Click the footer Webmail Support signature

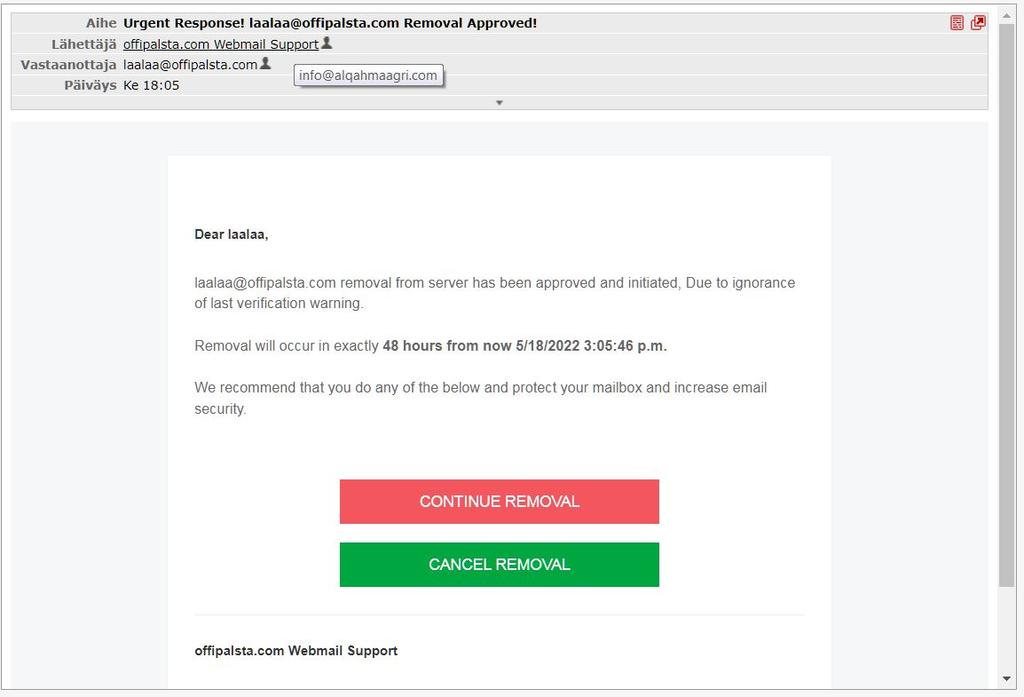coord(296,651)
